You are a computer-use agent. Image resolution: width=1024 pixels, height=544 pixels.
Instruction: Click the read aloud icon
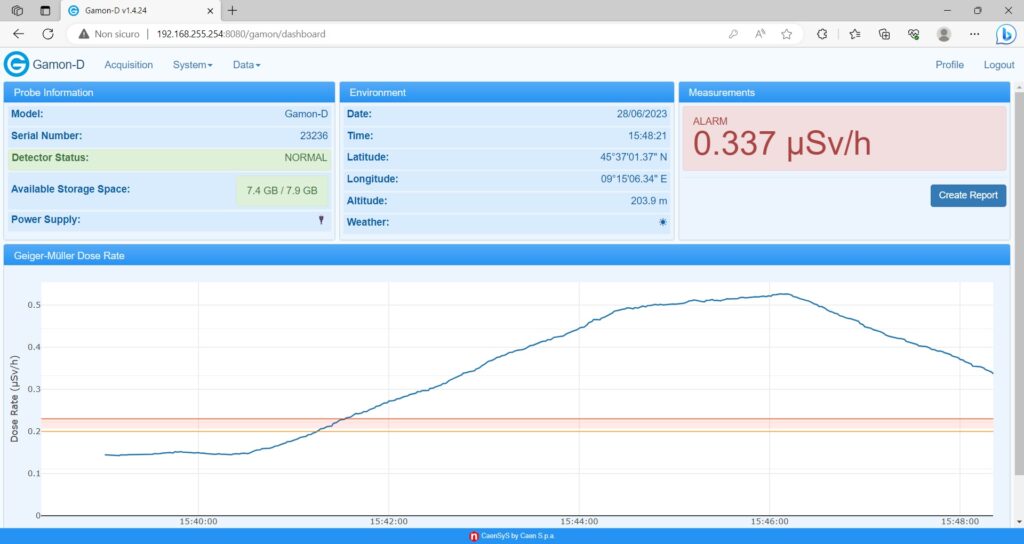pos(760,34)
